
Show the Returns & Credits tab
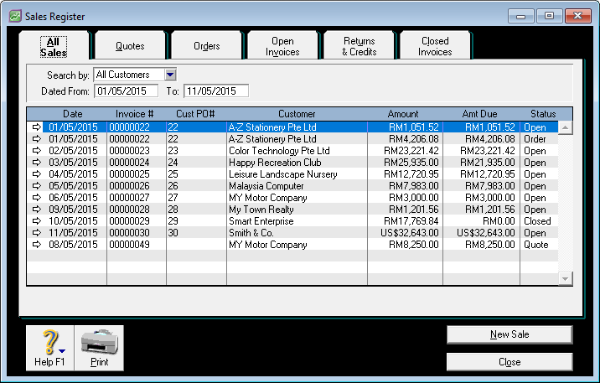point(359,46)
